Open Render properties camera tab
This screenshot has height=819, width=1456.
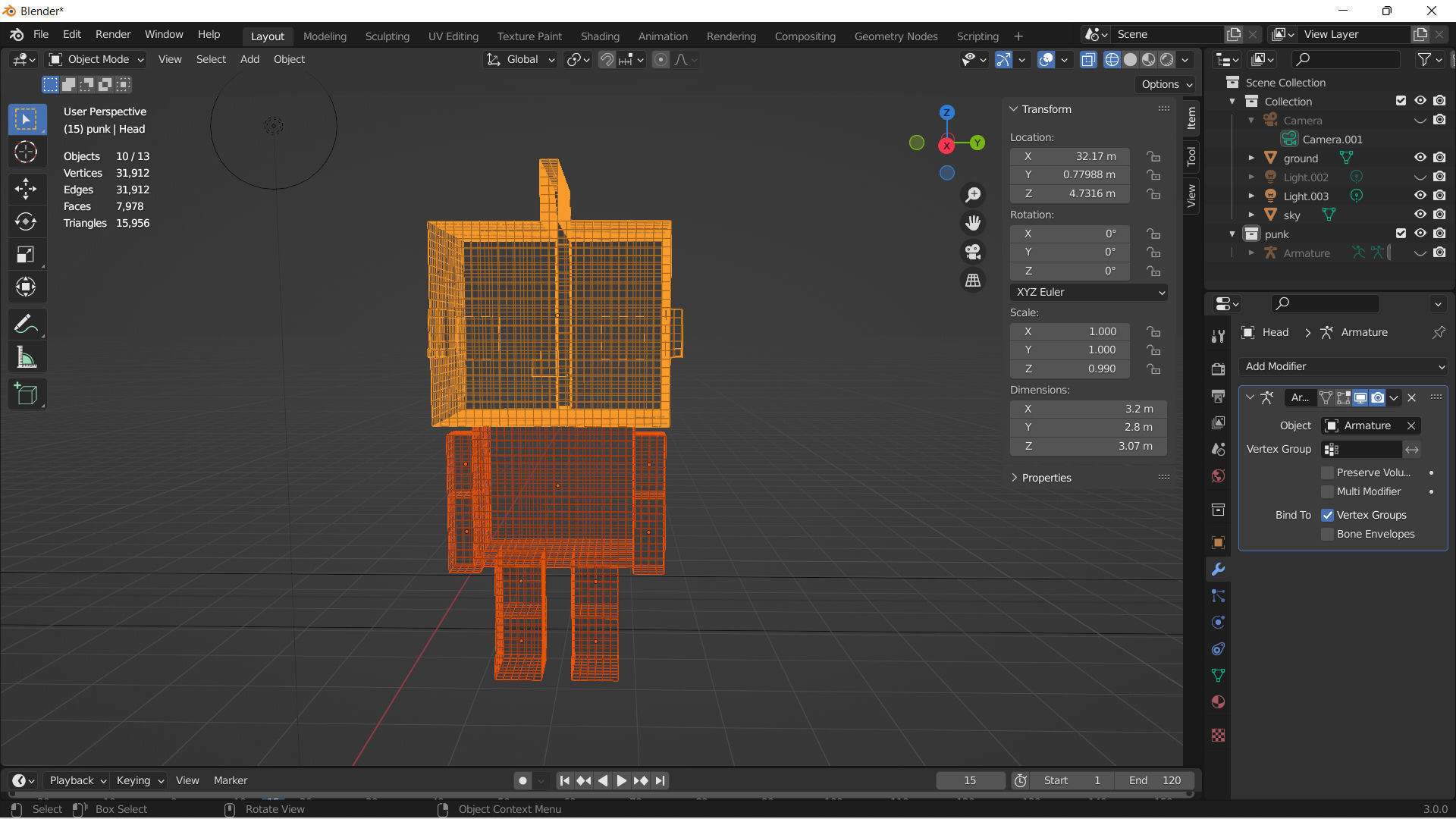1218,369
